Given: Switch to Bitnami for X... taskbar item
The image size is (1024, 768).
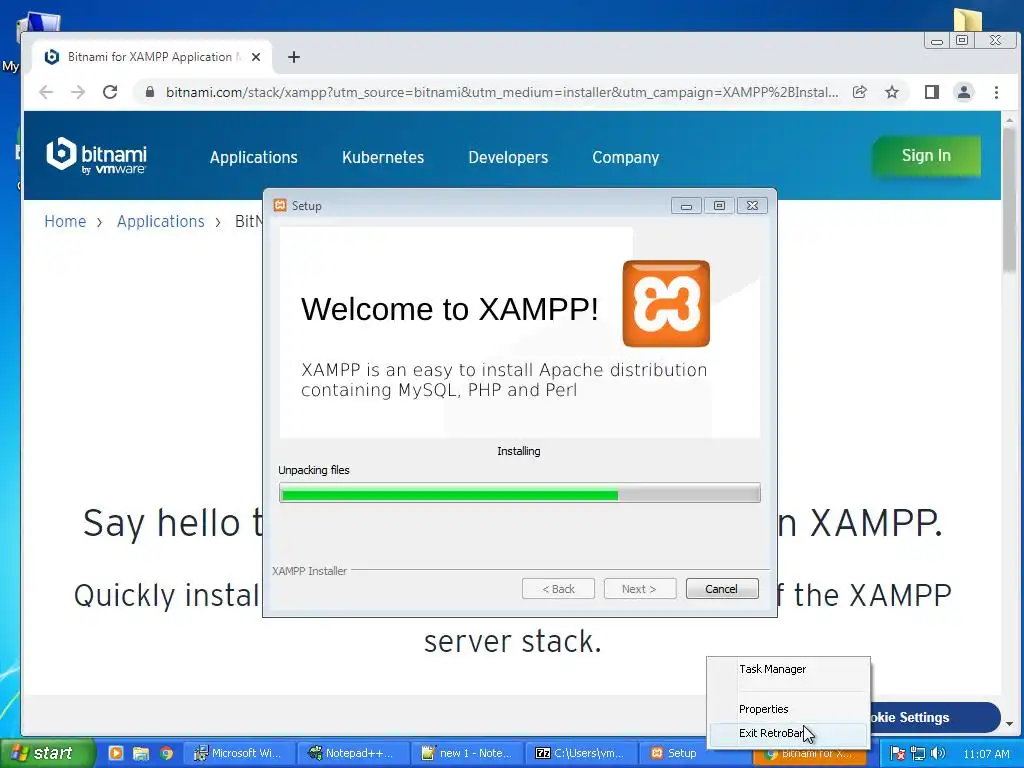Looking at the screenshot, I should point(810,754).
